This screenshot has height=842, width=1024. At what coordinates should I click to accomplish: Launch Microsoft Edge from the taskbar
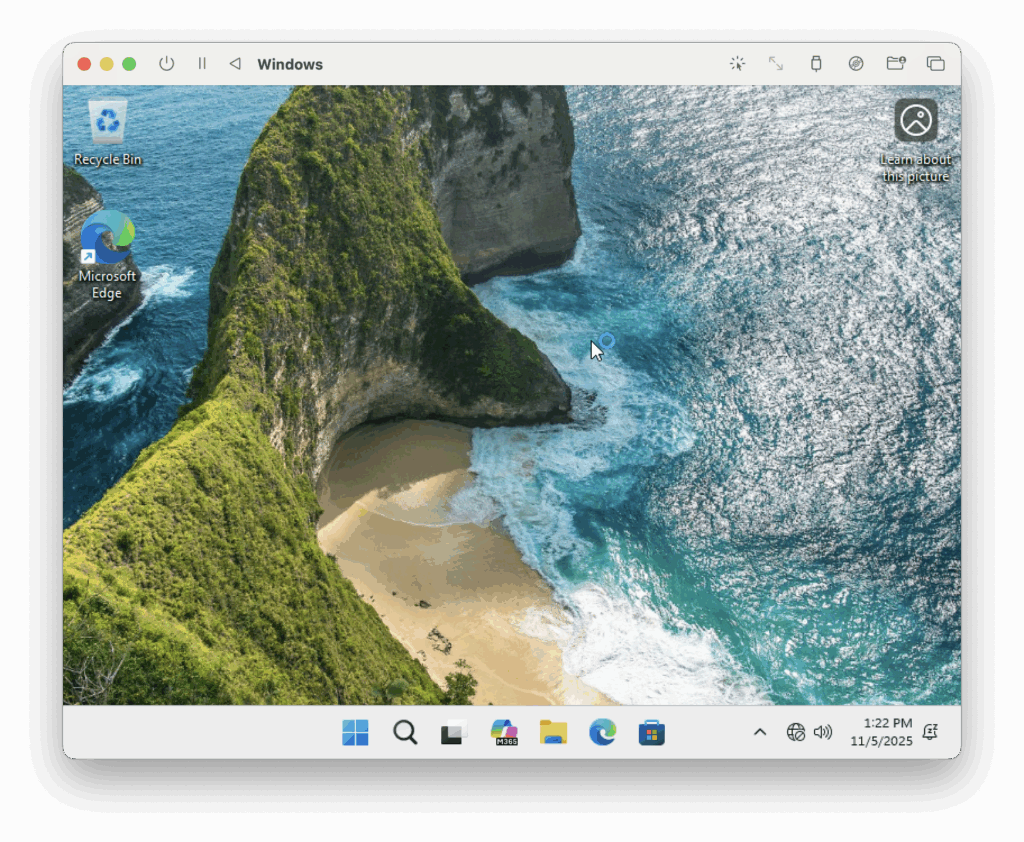(602, 732)
